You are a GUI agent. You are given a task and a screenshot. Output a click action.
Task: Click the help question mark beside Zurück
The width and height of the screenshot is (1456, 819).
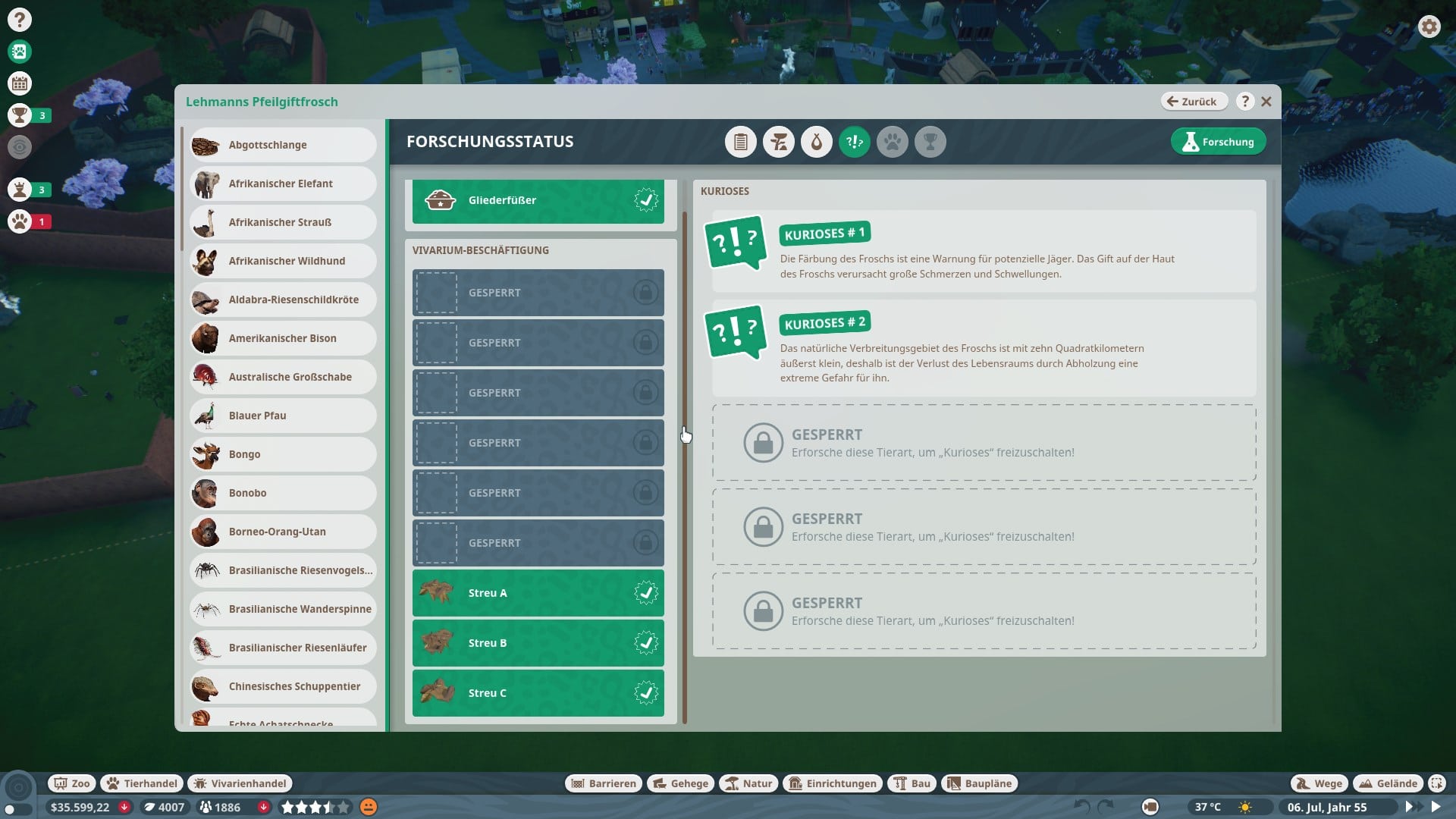1244,101
